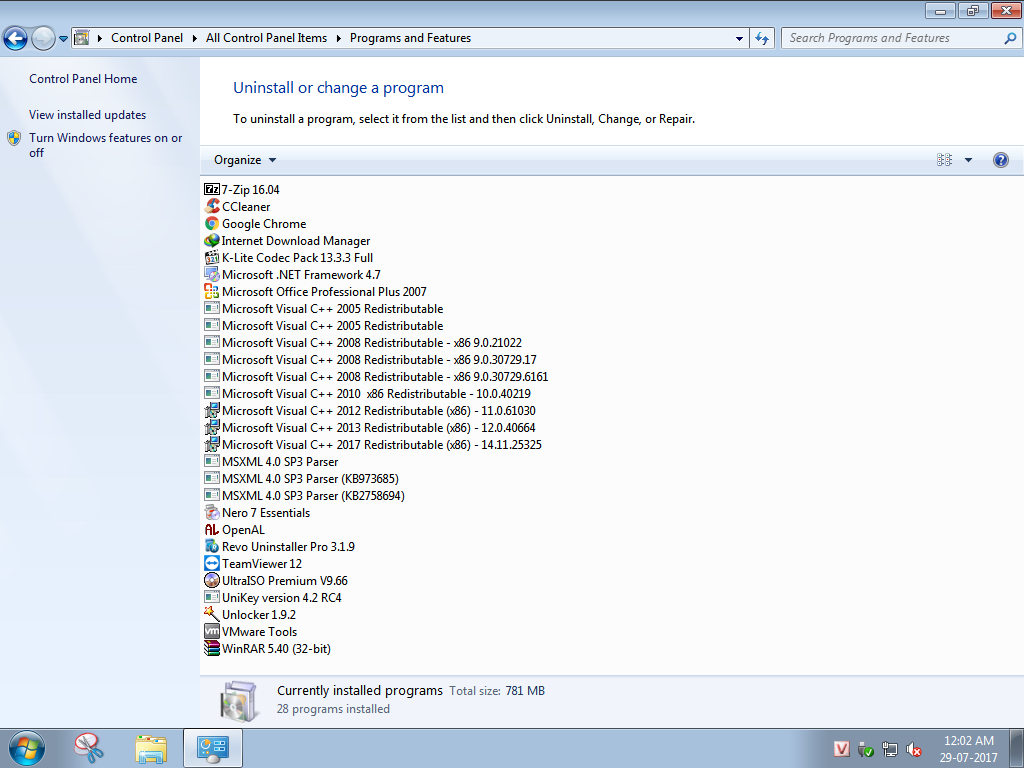The height and width of the screenshot is (768, 1024).
Task: Click the VMware Tools icon
Action: click(212, 632)
